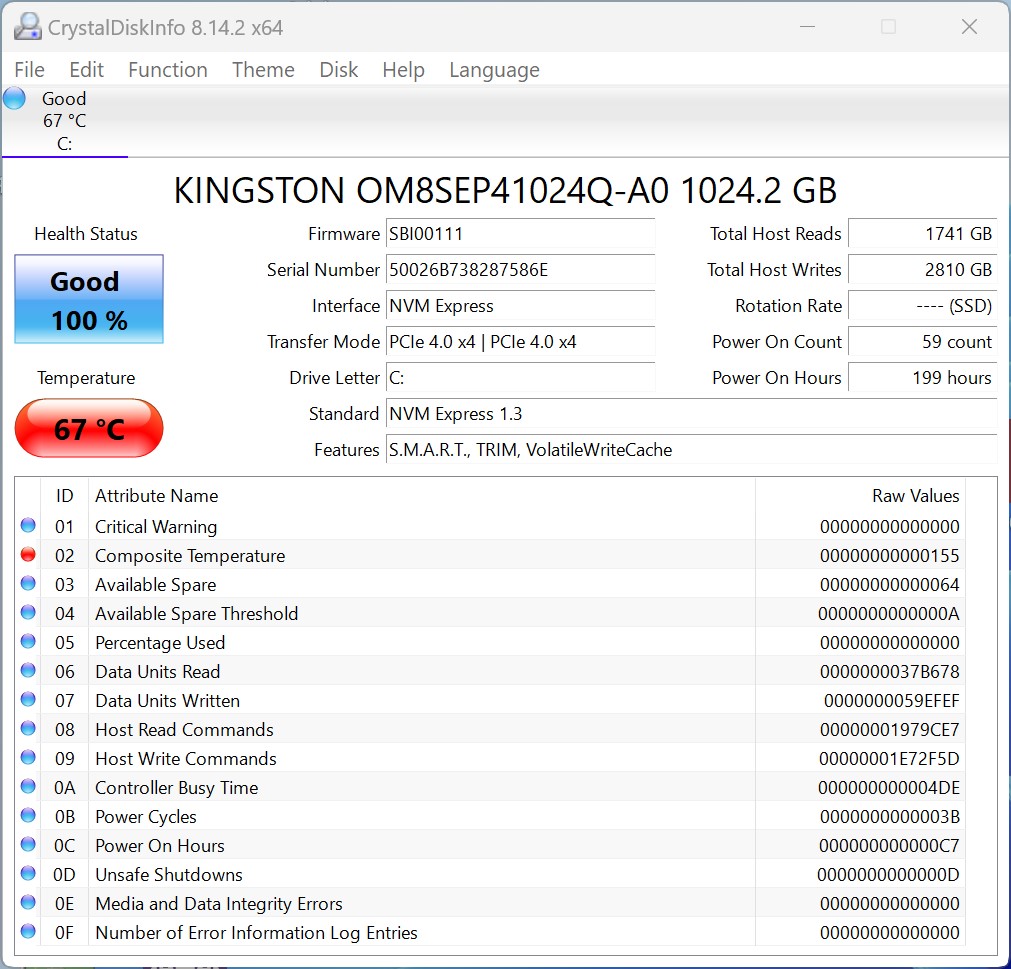Select the Host Read Commands attribute name

[184, 730]
